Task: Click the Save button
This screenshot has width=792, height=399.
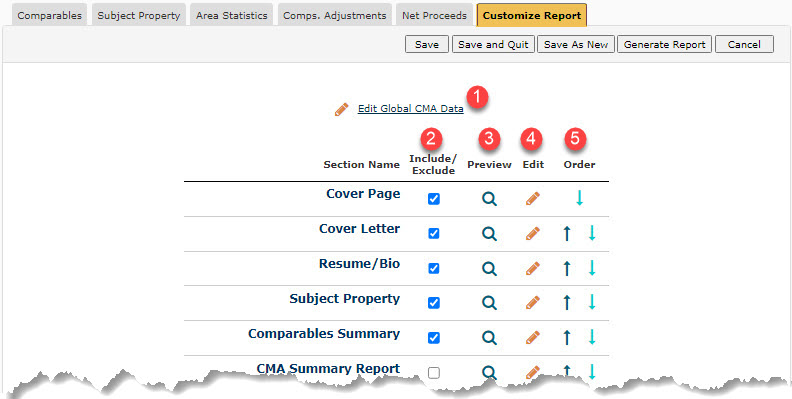Action: 427,44
